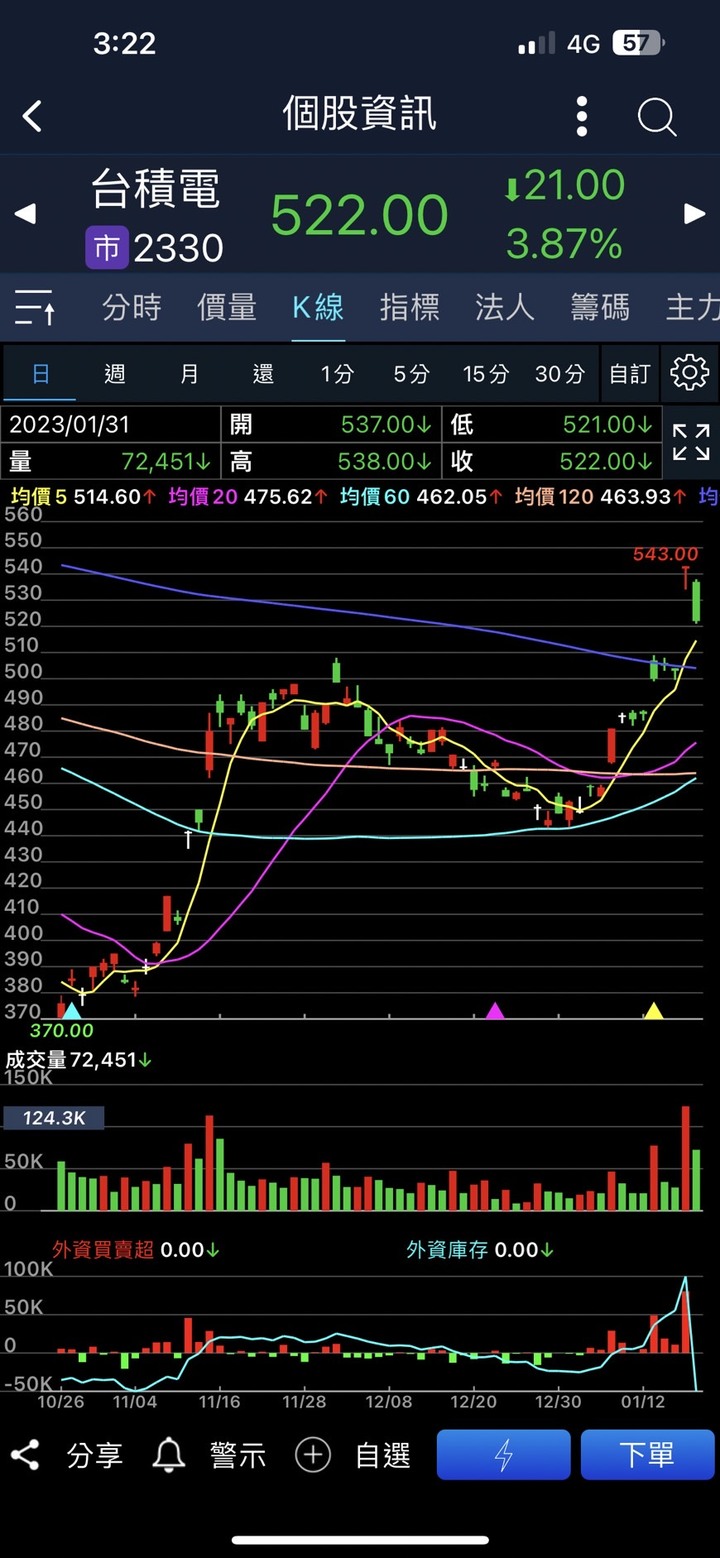Tap the 成交量 72,451 indicator title

pos(79,1060)
